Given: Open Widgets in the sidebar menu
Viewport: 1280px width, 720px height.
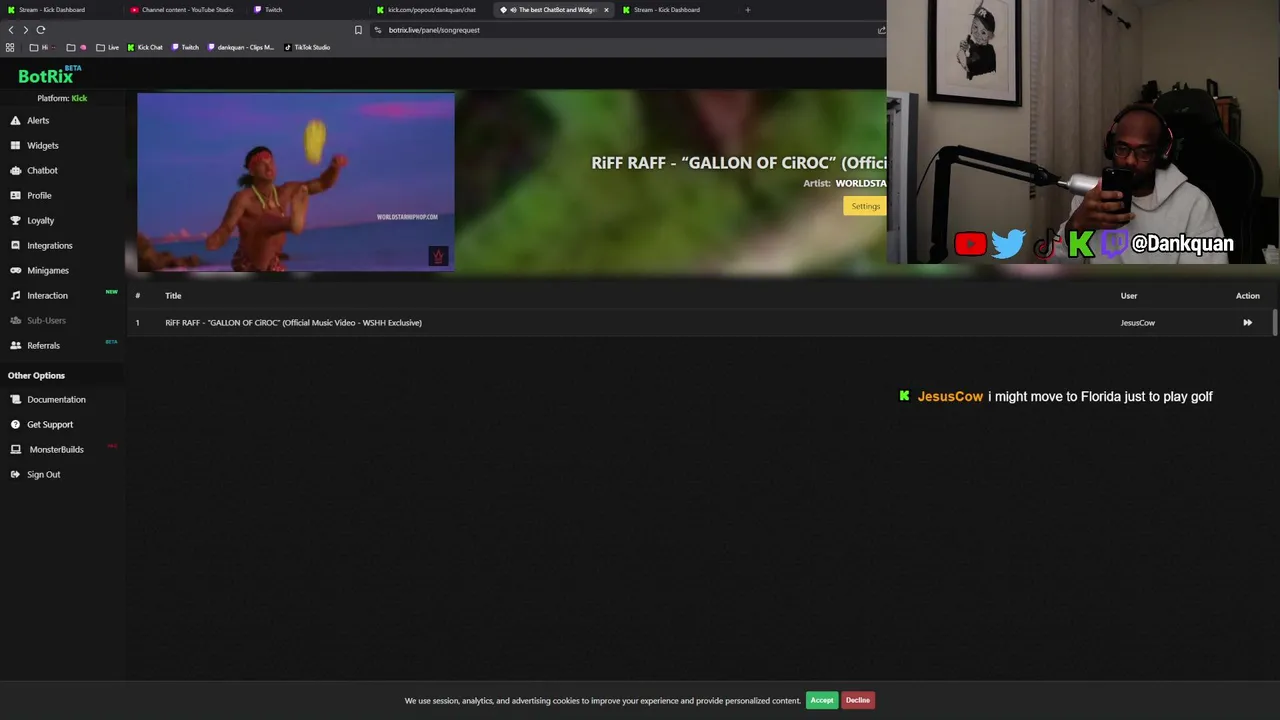Looking at the screenshot, I should tap(43, 145).
